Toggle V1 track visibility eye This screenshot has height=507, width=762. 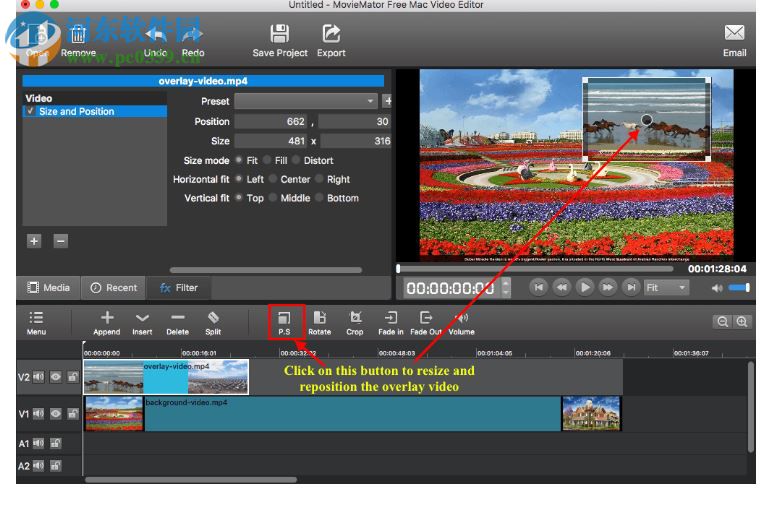pos(56,414)
